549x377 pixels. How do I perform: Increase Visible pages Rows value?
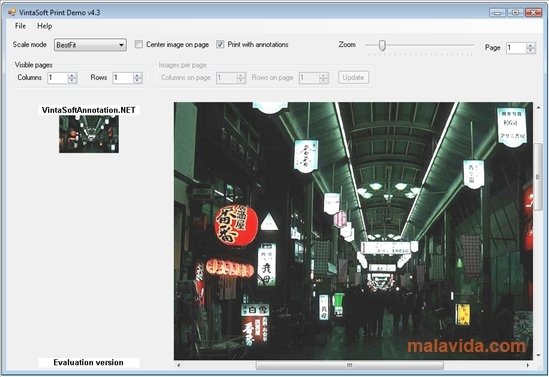click(x=138, y=75)
